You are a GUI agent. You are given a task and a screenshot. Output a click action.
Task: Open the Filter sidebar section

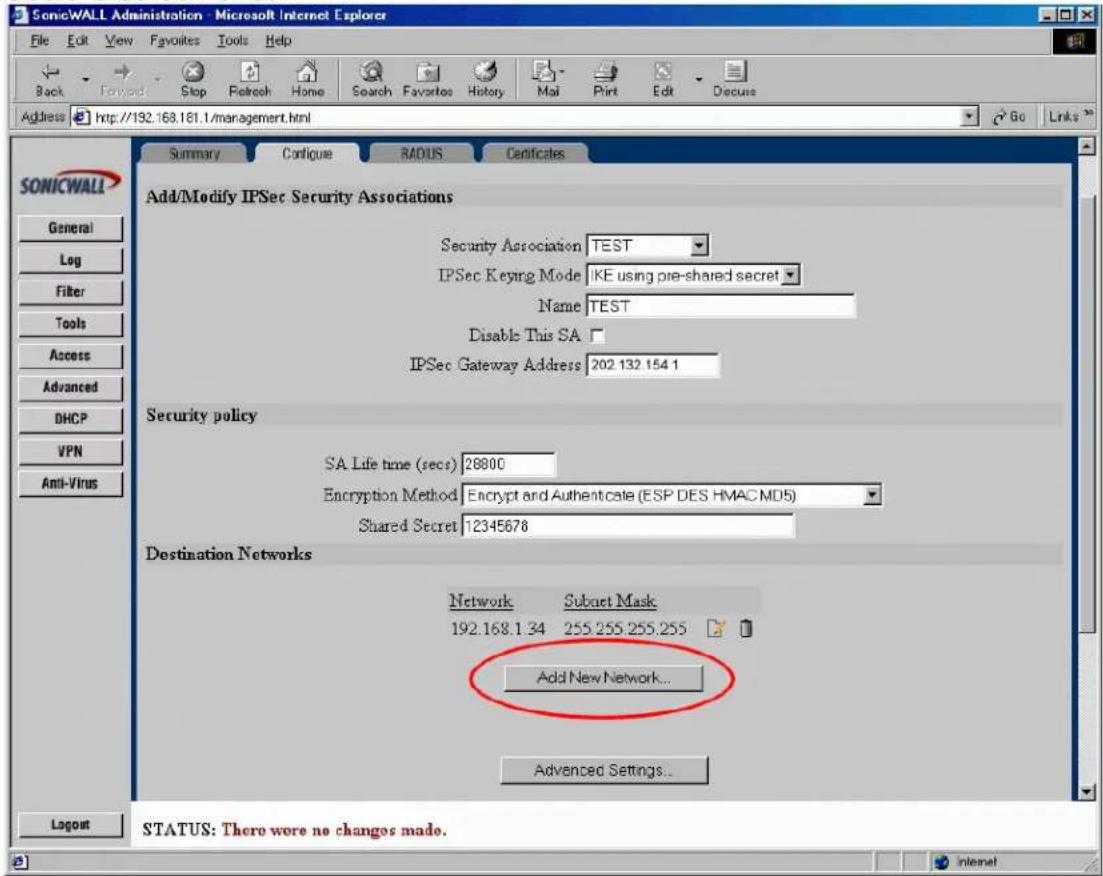click(x=70, y=292)
